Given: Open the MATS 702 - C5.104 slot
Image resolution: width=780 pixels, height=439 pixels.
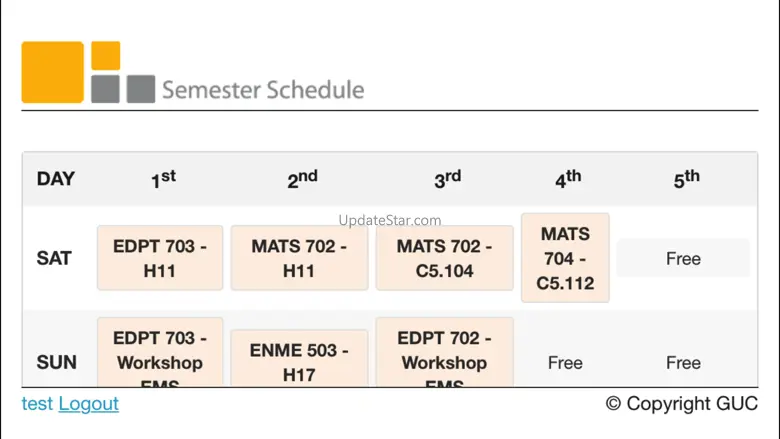Looking at the screenshot, I should tap(444, 258).
